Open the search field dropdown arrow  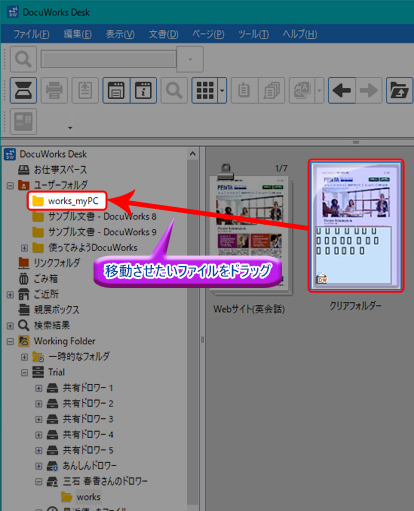(190, 60)
